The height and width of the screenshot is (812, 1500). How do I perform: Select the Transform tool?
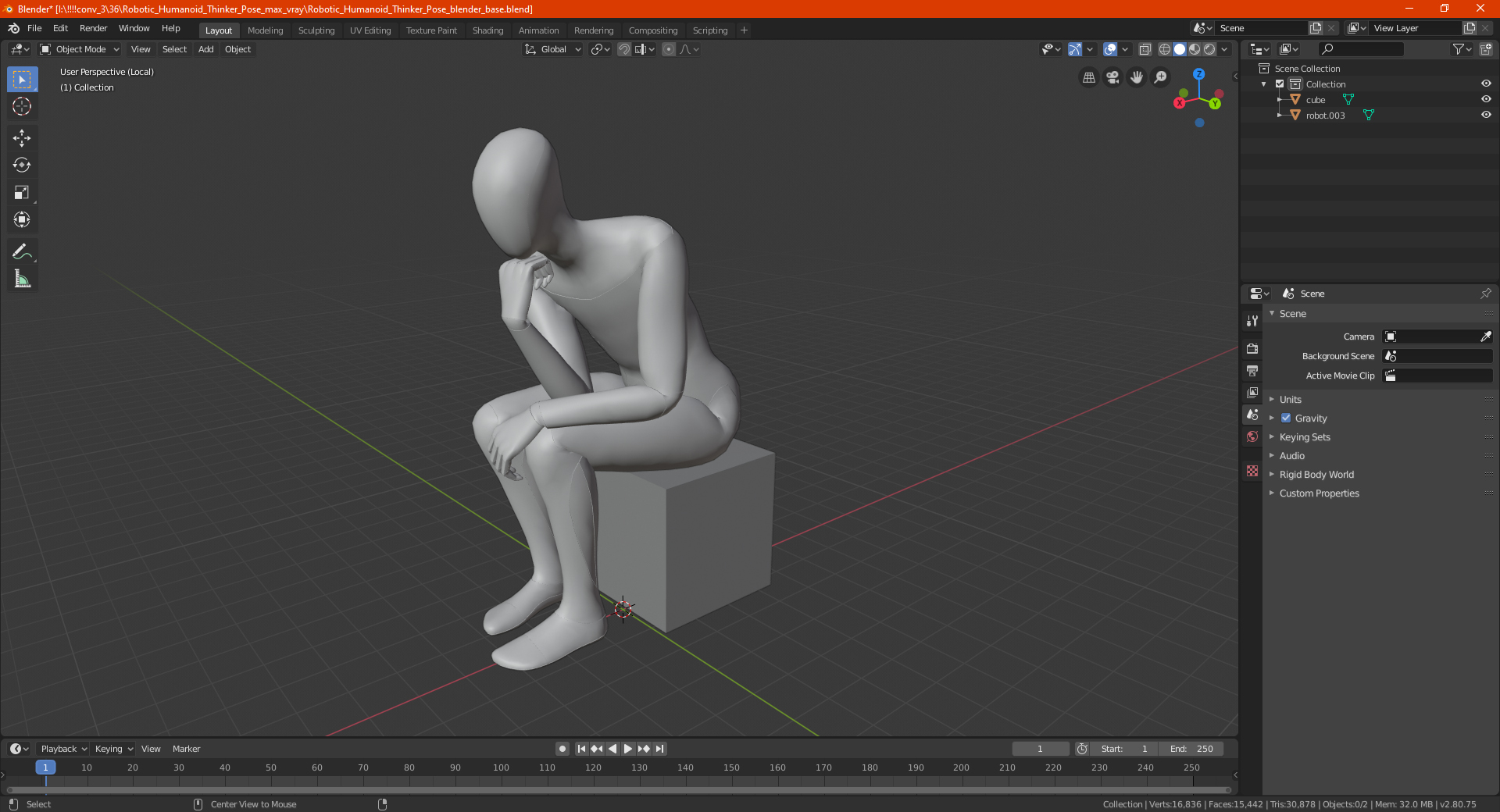coord(22,219)
